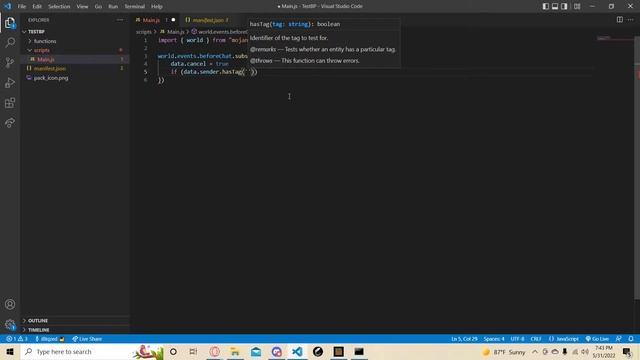This screenshot has width=640, height=360.
Task: Click the data.cancel line of code
Action: (x=199, y=64)
